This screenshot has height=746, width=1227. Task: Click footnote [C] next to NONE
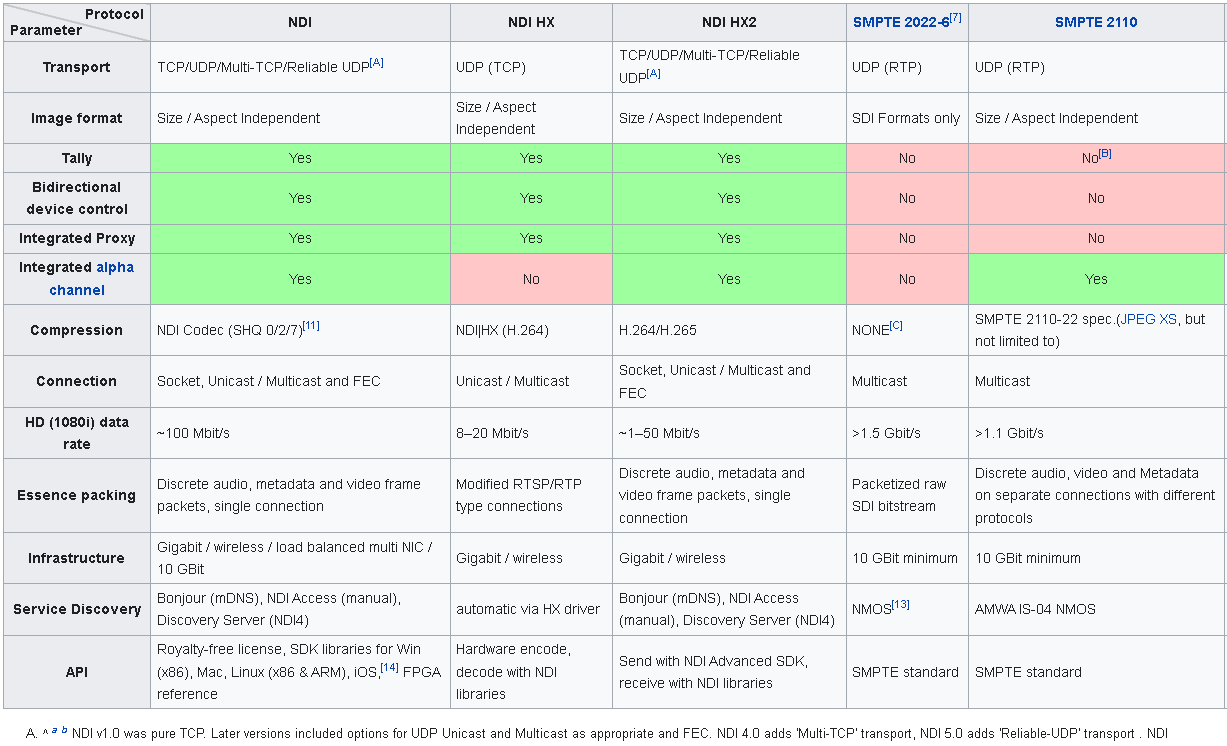pyautogui.click(x=896, y=325)
